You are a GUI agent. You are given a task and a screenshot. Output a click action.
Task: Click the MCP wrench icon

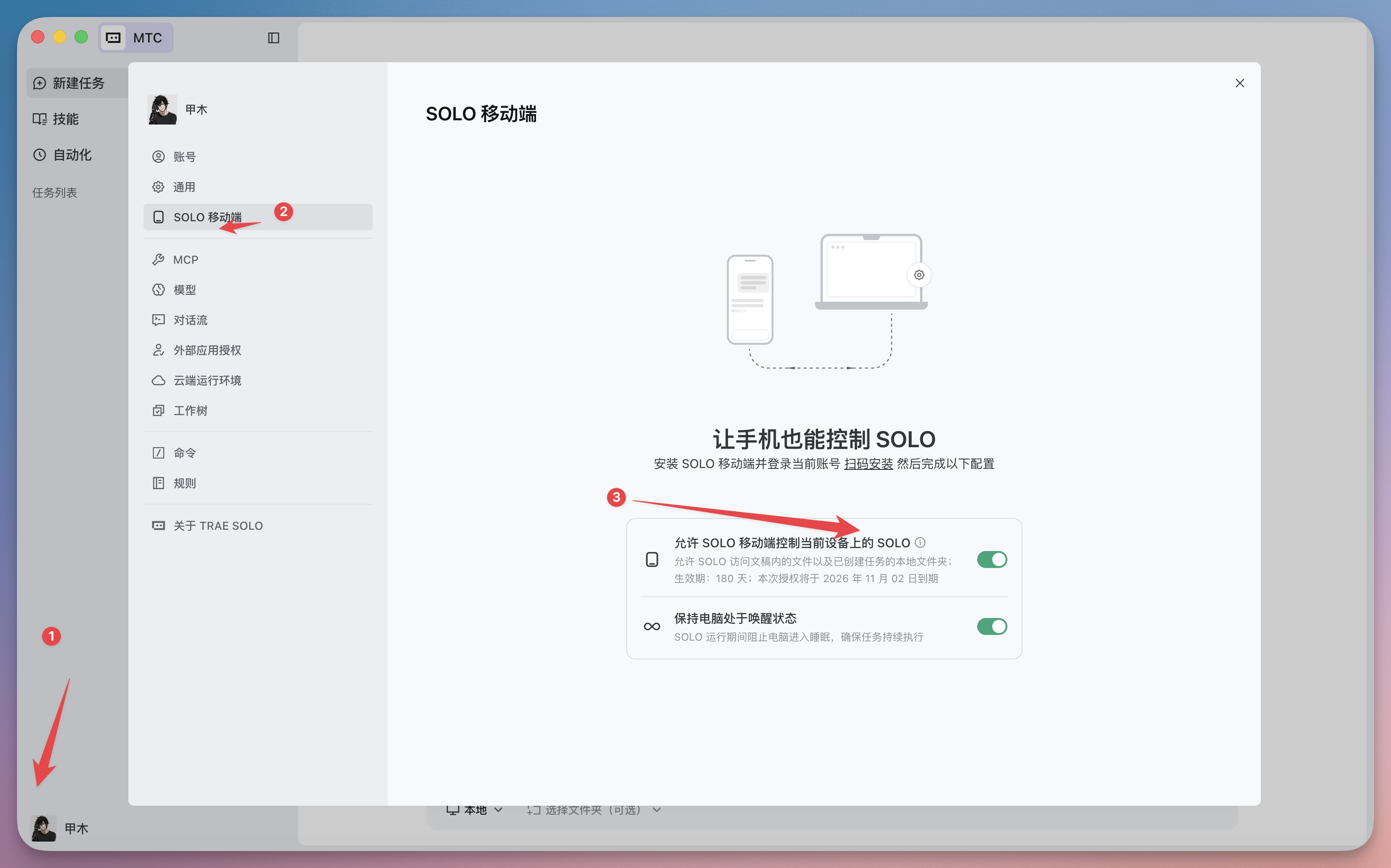click(x=159, y=259)
